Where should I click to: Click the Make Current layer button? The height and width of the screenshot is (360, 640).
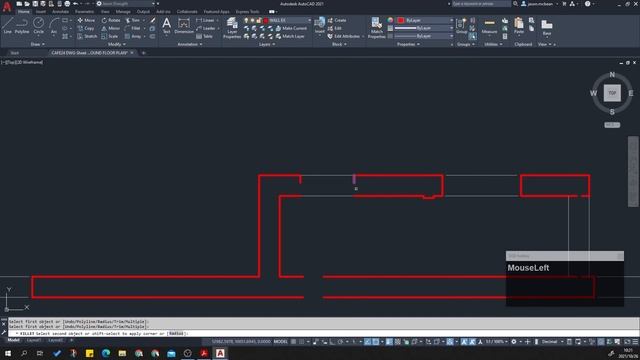point(291,28)
